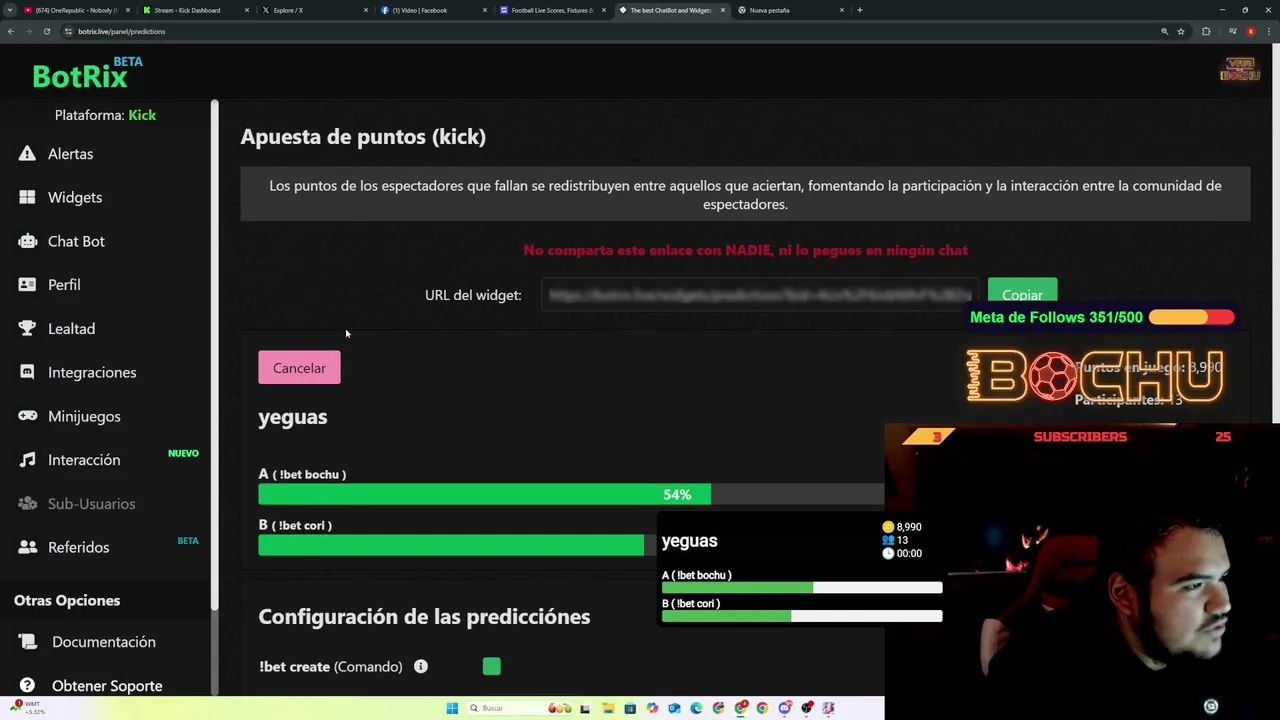1280x720 pixels.
Task: Click the Cancelar button
Action: 299,368
